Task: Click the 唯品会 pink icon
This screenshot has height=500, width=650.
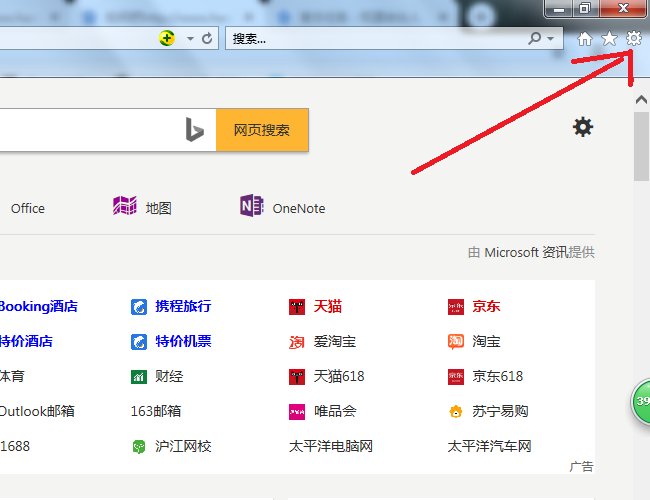Action: pos(297,412)
